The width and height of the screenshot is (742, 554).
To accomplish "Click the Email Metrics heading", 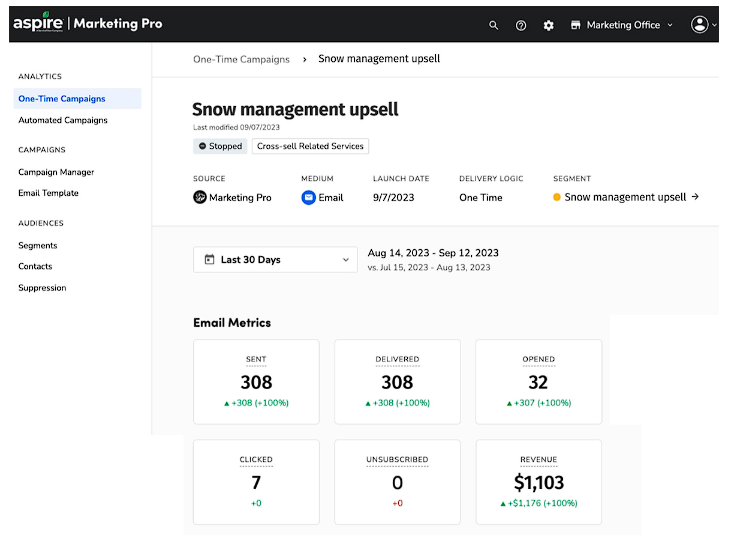I will 232,323.
